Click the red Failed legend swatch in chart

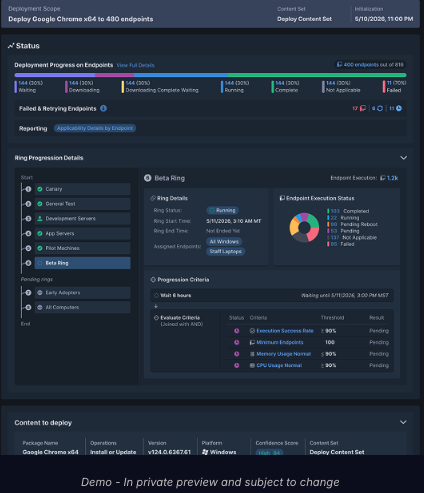[328, 244]
